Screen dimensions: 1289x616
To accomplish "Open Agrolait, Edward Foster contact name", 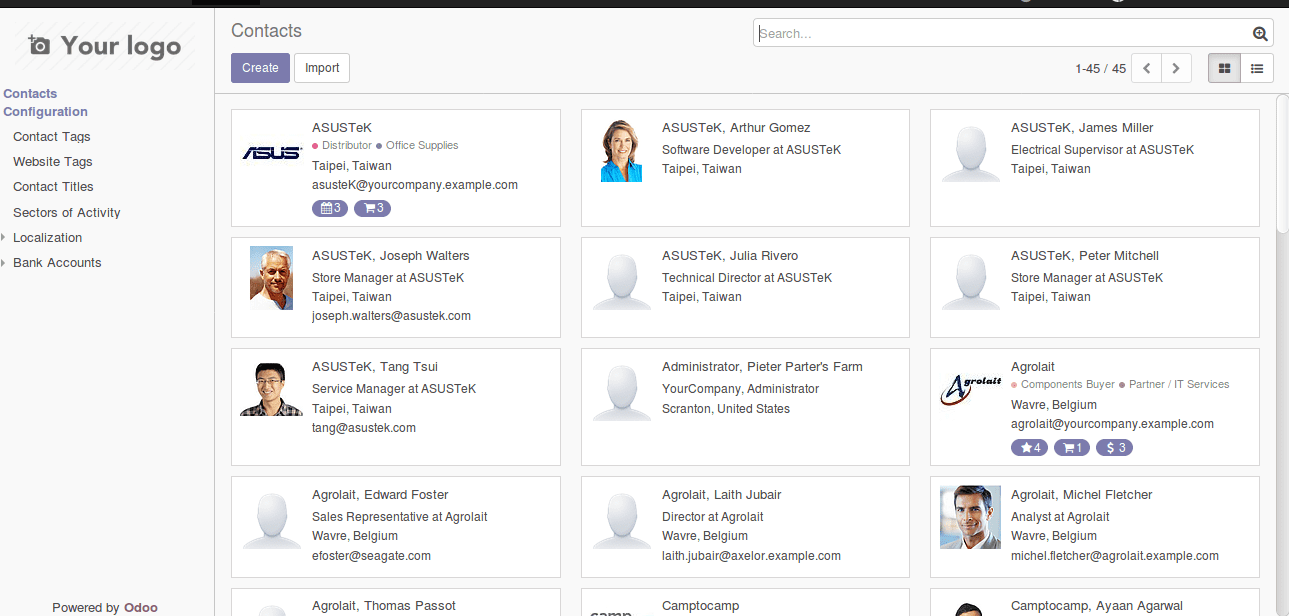I will [x=380, y=495].
